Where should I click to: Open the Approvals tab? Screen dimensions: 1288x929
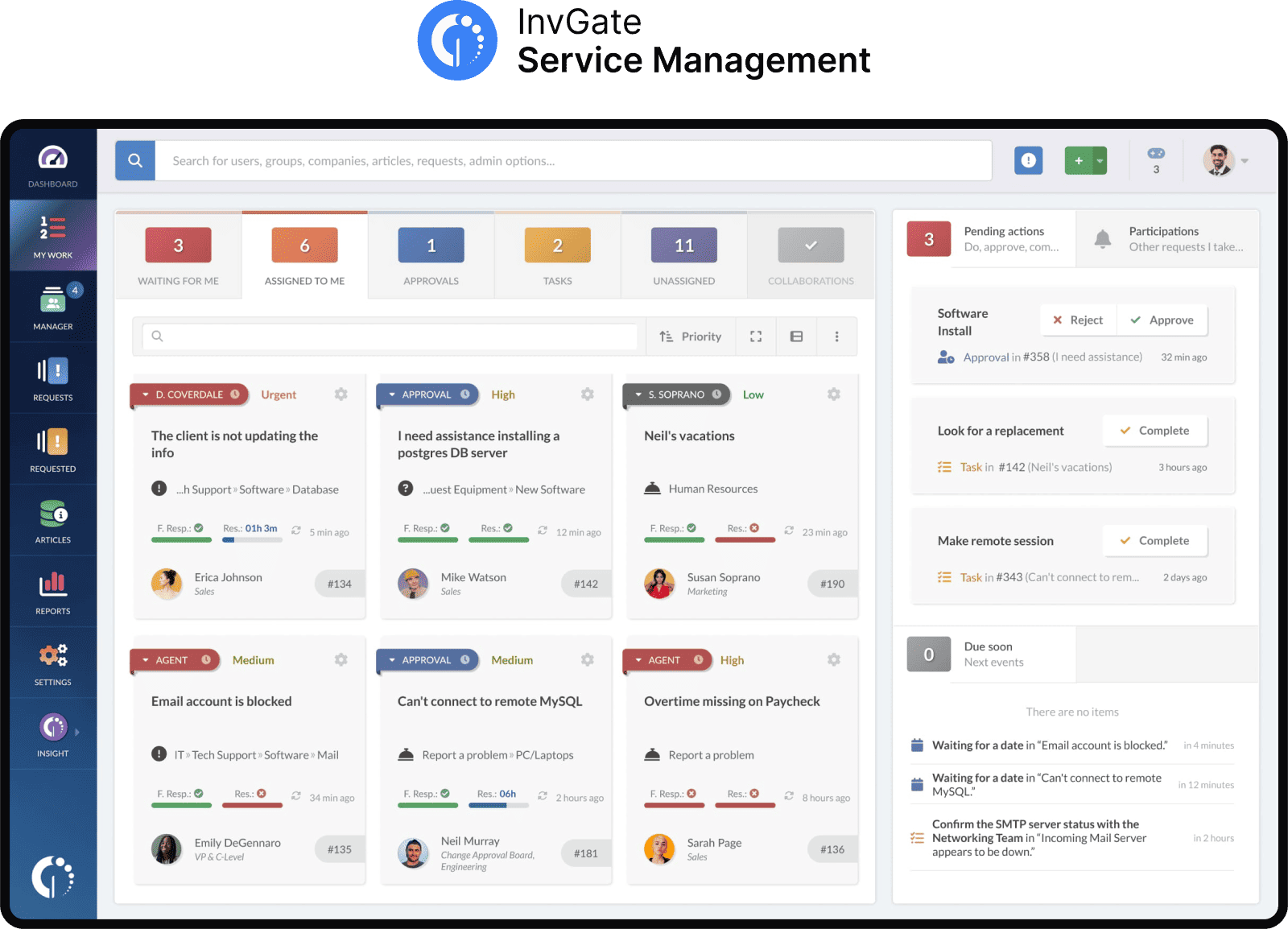431,256
